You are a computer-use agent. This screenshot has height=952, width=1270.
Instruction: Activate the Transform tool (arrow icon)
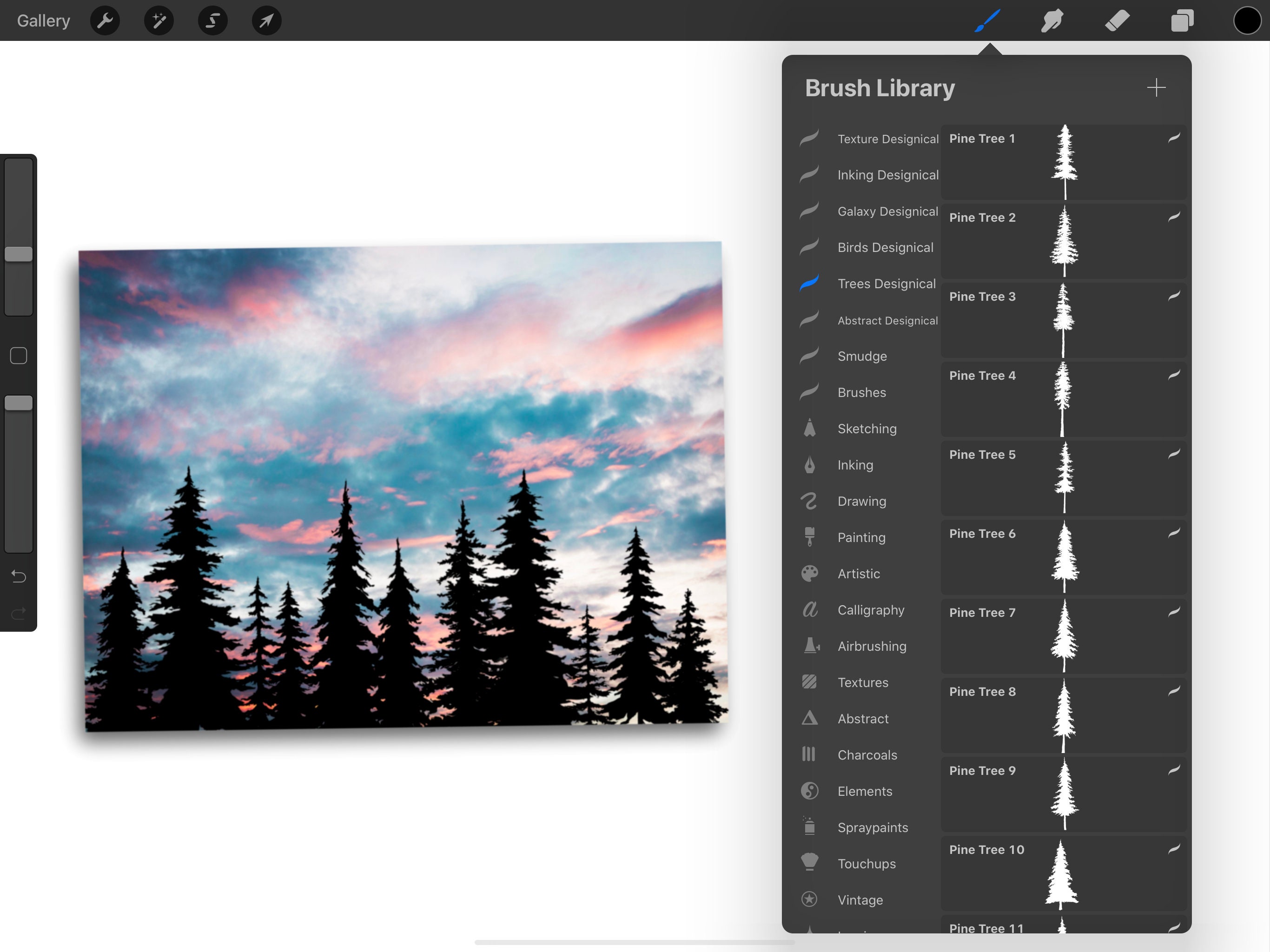coord(265,20)
